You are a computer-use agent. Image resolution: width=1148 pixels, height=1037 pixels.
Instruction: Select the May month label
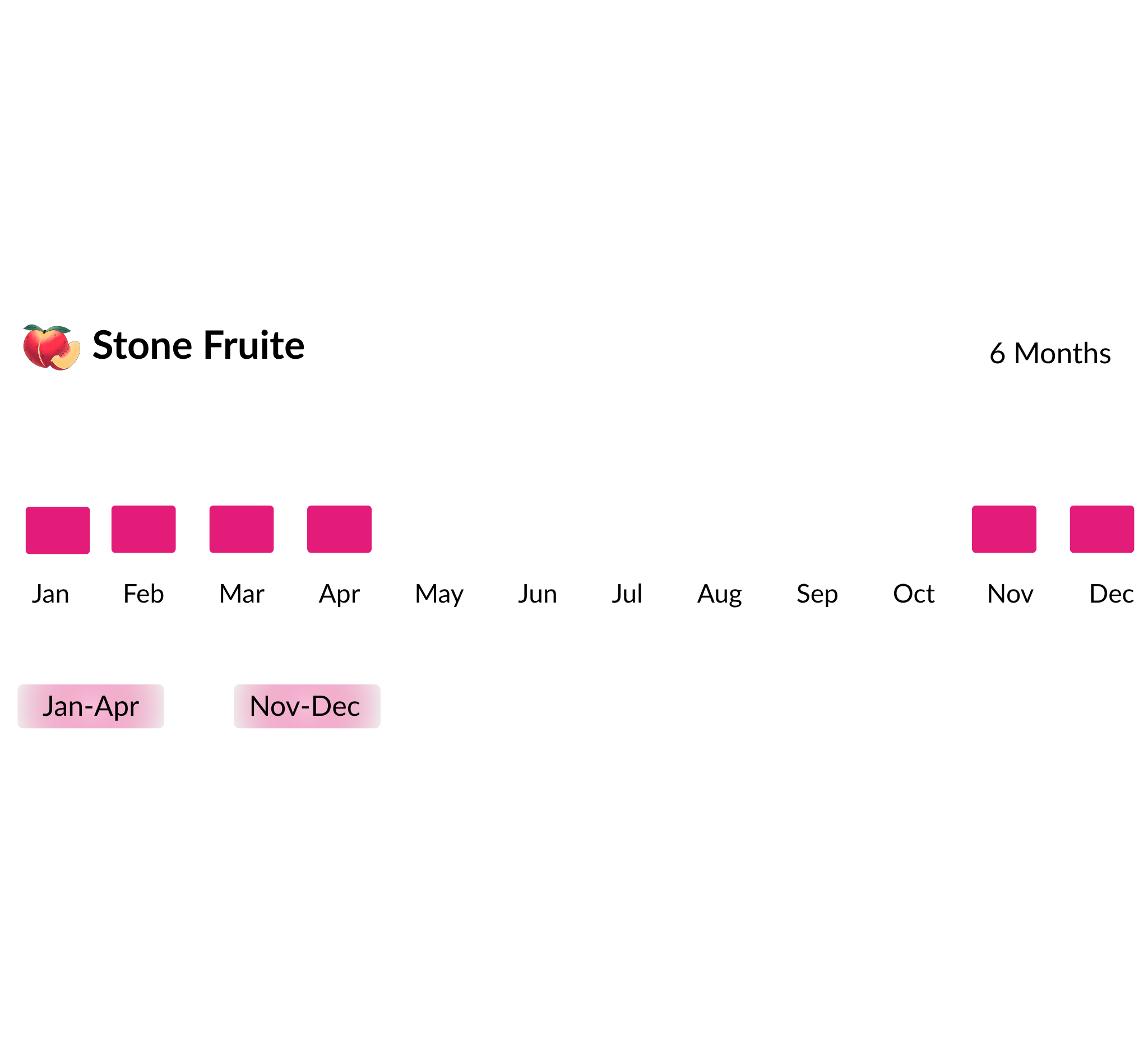click(x=439, y=595)
